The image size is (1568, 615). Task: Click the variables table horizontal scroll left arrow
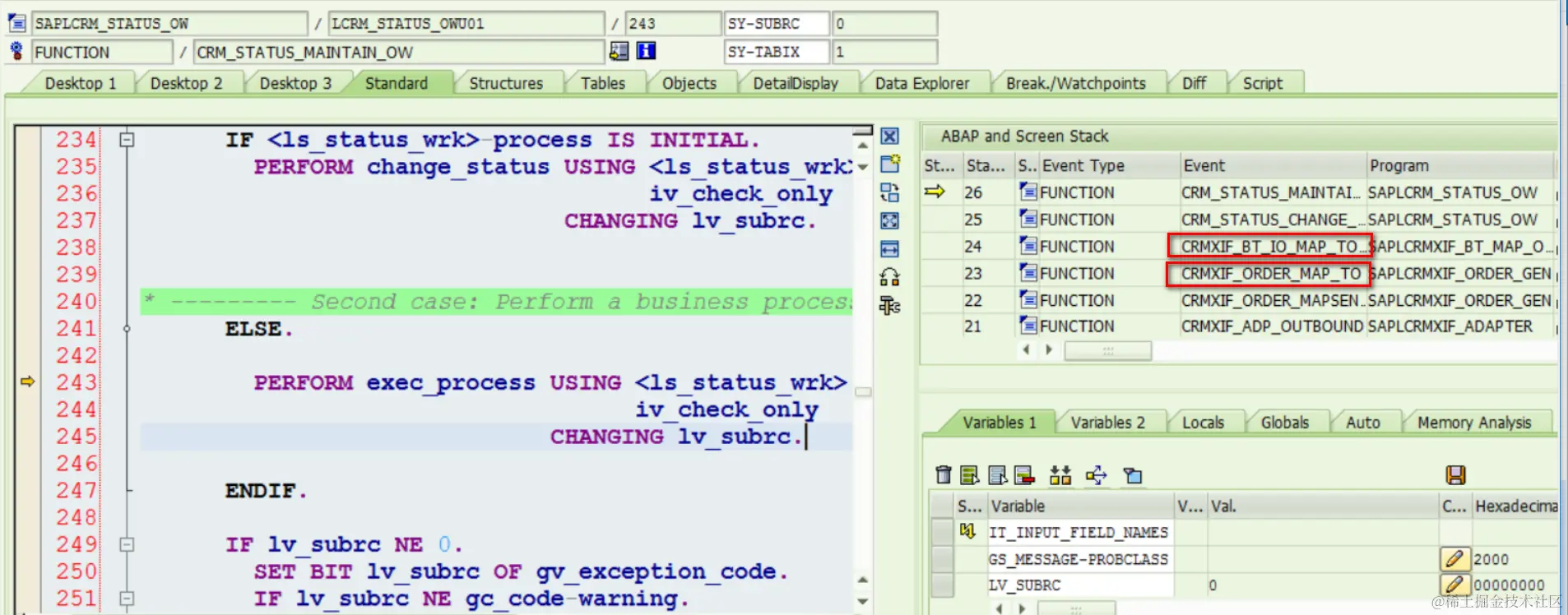point(1000,608)
